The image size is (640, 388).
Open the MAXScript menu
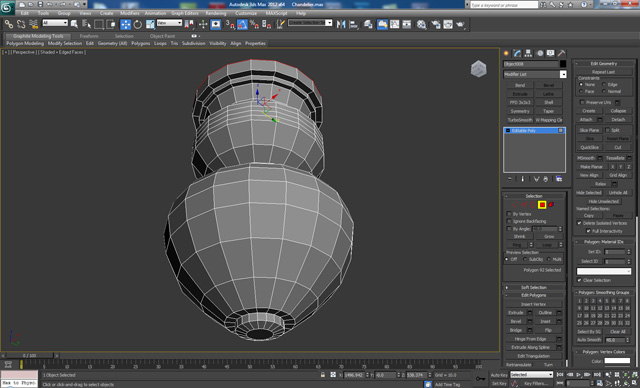coord(276,13)
